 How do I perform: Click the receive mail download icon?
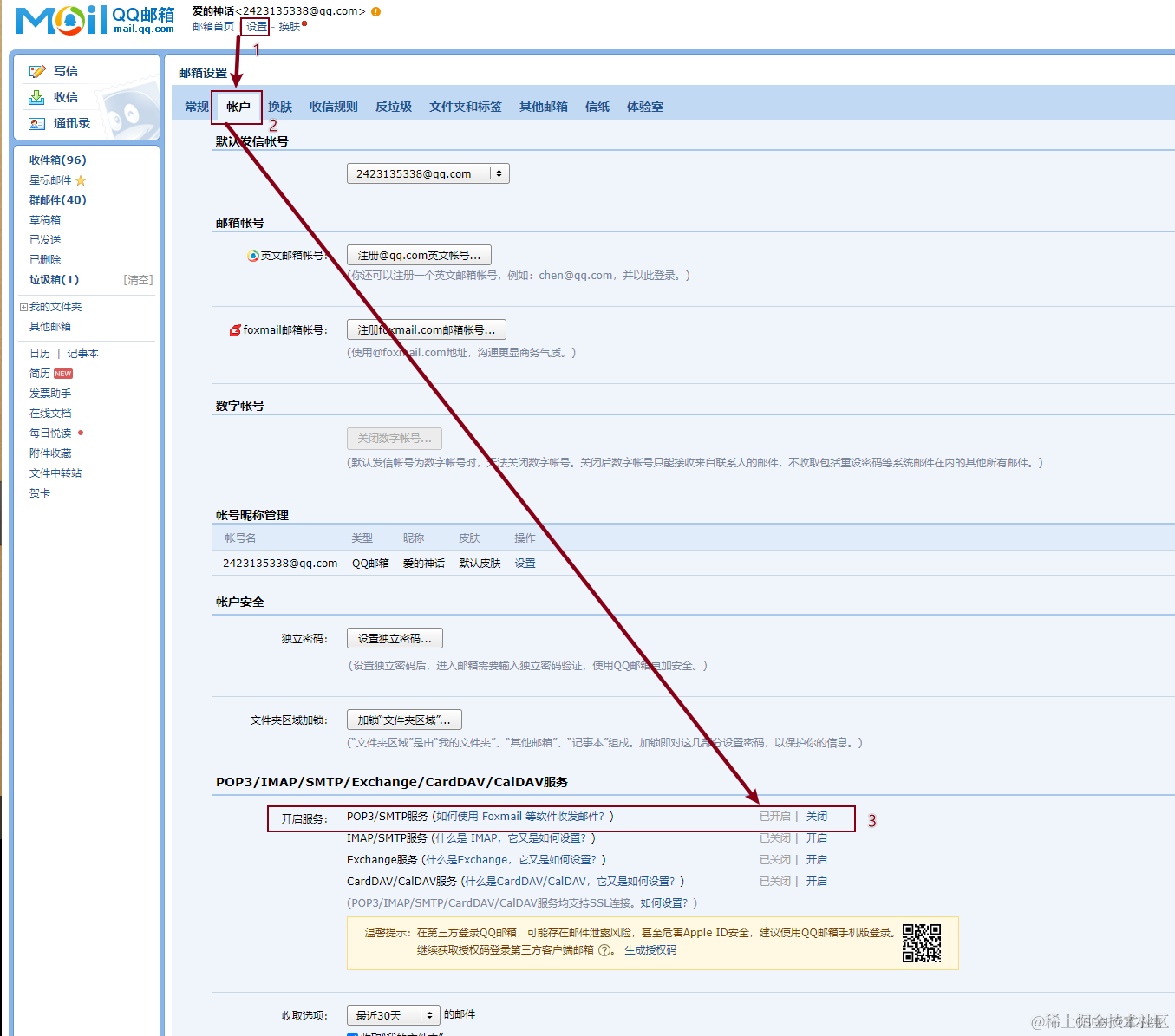point(36,97)
